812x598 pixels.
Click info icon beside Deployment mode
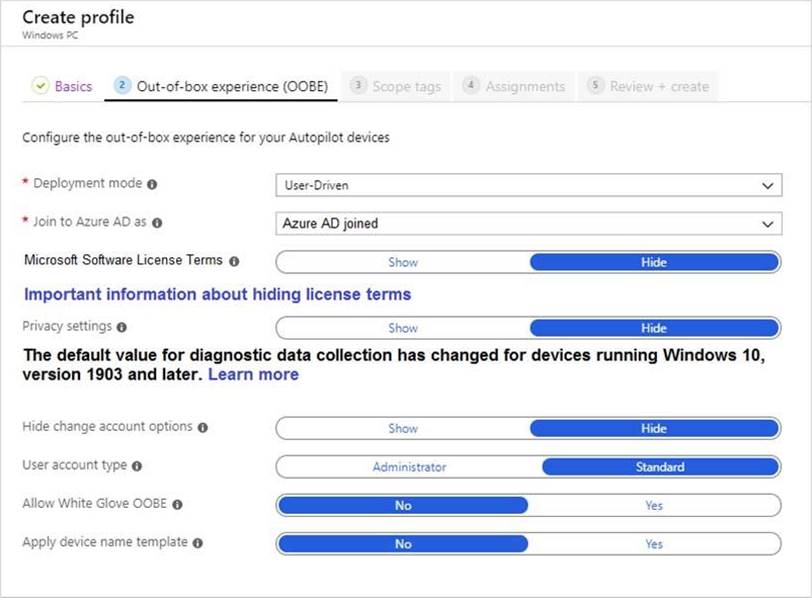point(152,184)
